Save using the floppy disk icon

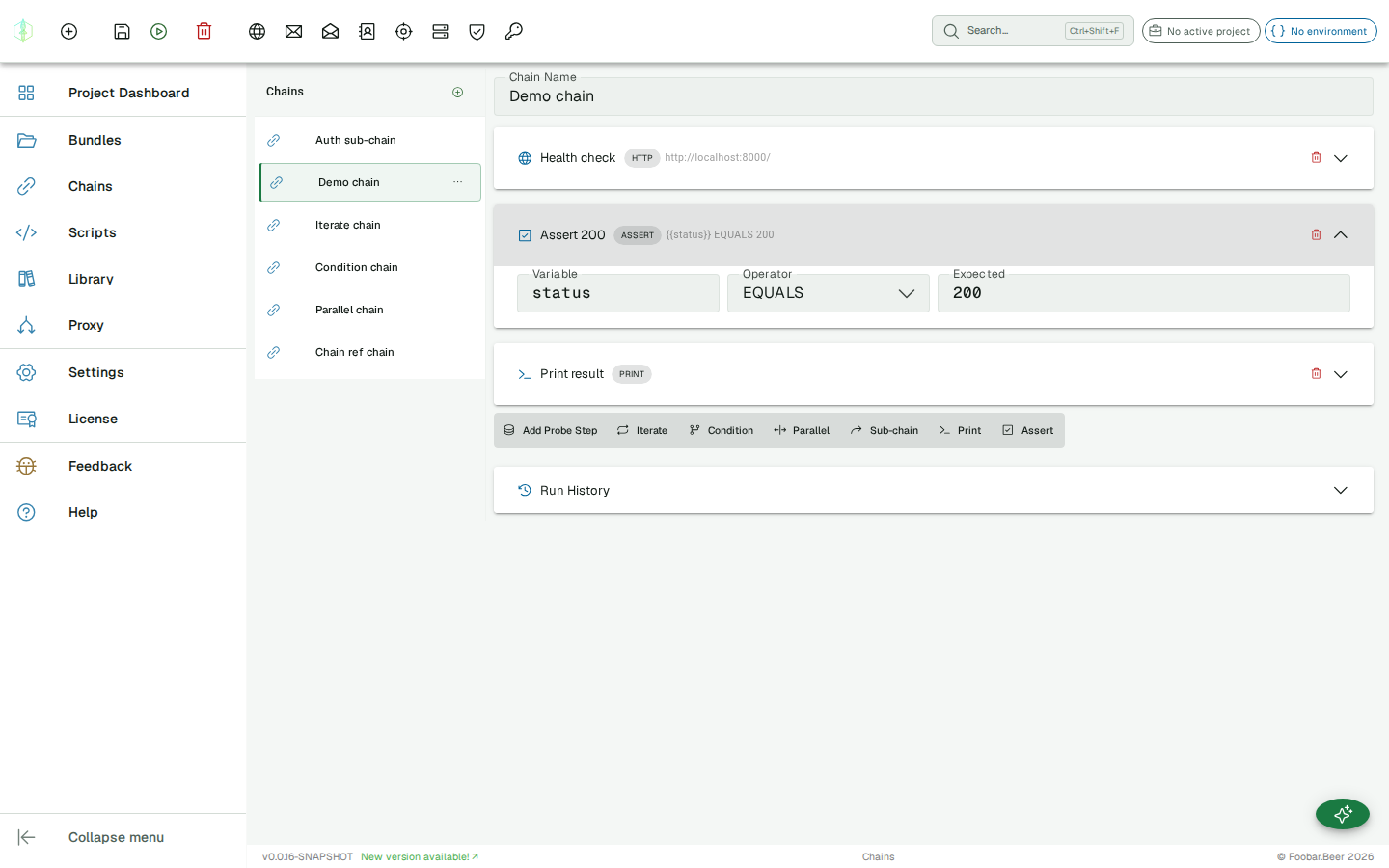tap(122, 31)
